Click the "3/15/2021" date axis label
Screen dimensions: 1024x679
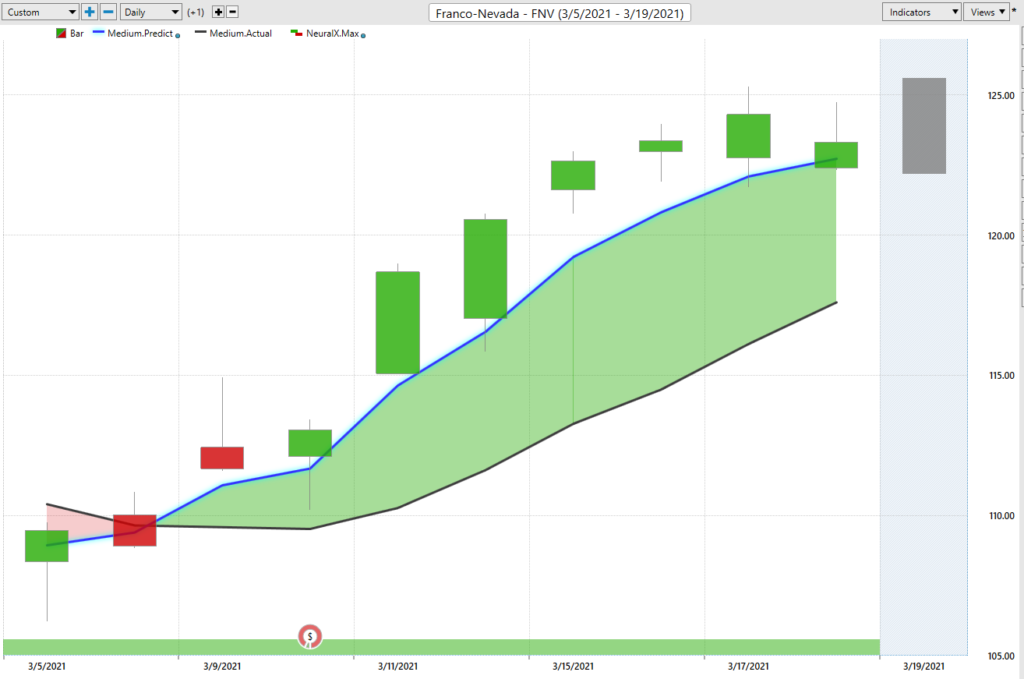tap(573, 667)
